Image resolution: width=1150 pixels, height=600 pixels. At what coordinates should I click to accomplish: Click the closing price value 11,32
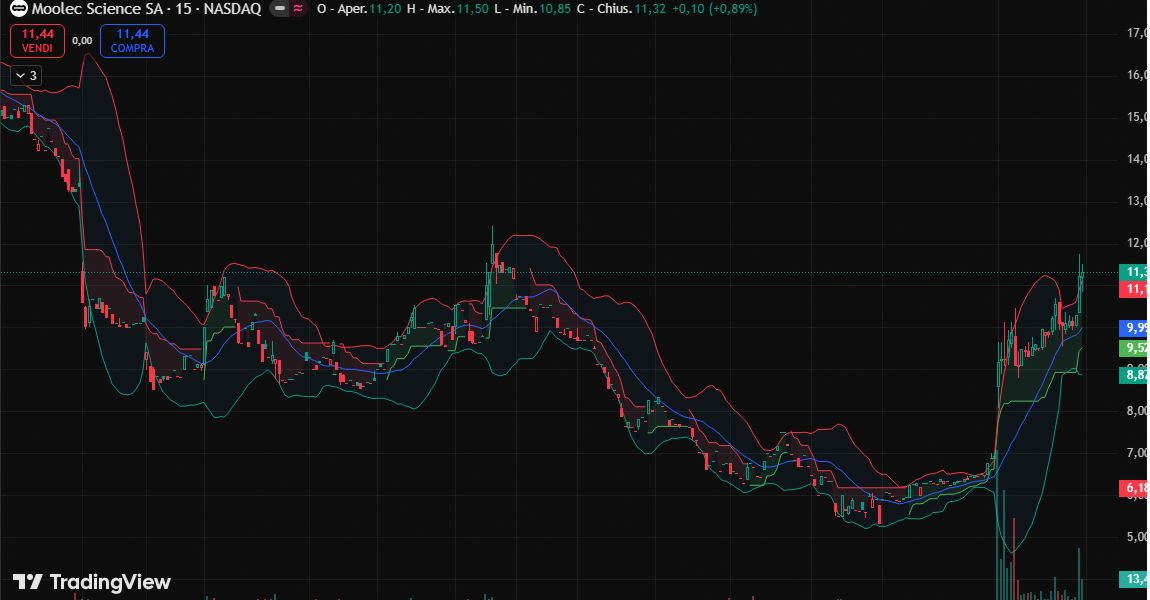pyautogui.click(x=650, y=10)
